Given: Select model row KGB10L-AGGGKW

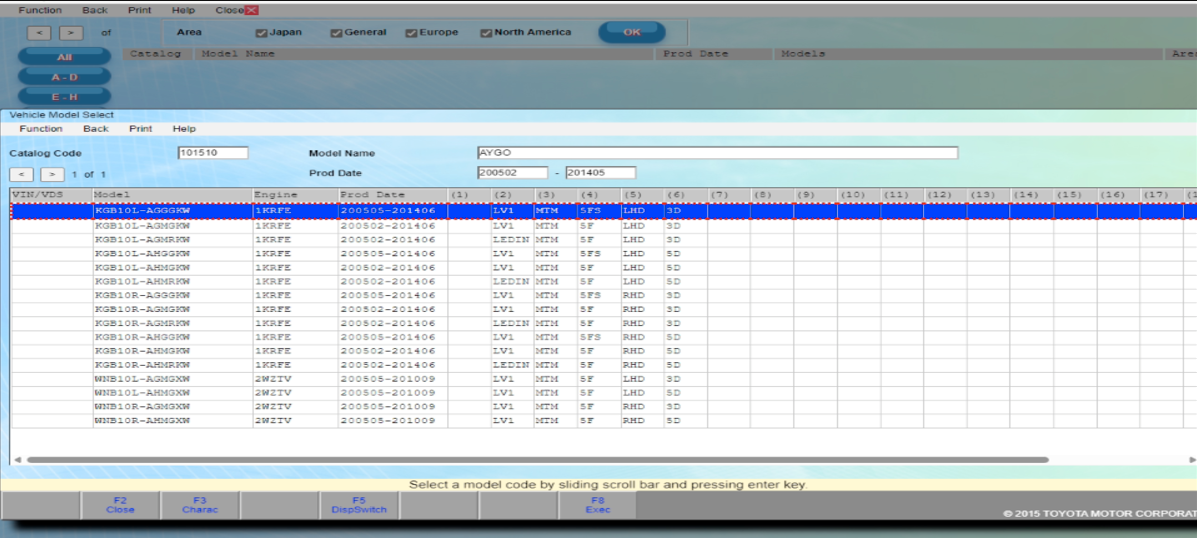Looking at the screenshot, I should click(x=603, y=210).
